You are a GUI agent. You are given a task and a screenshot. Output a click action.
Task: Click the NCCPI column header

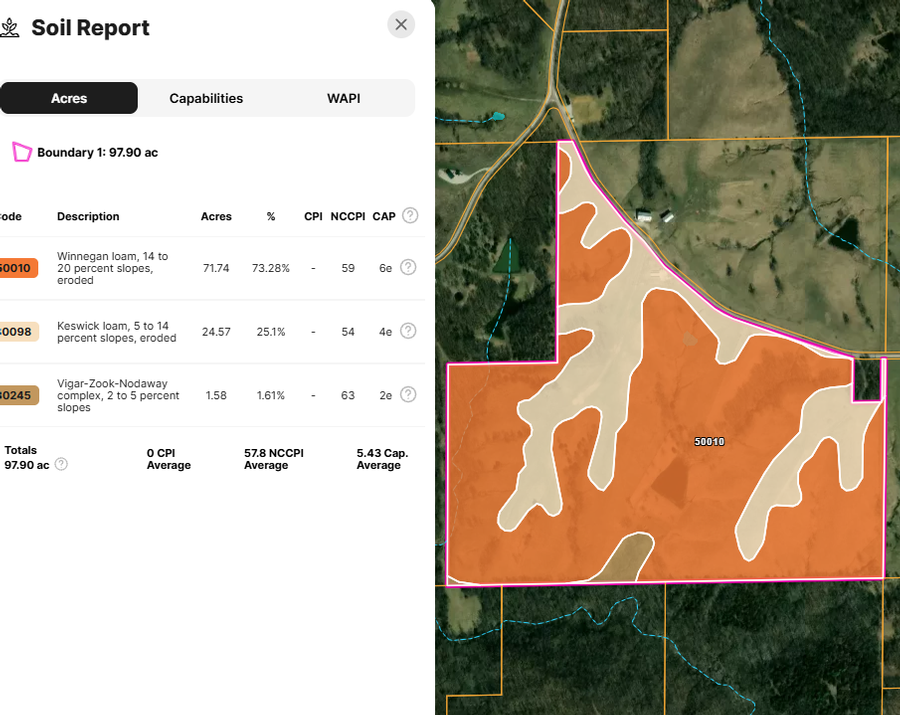click(348, 216)
